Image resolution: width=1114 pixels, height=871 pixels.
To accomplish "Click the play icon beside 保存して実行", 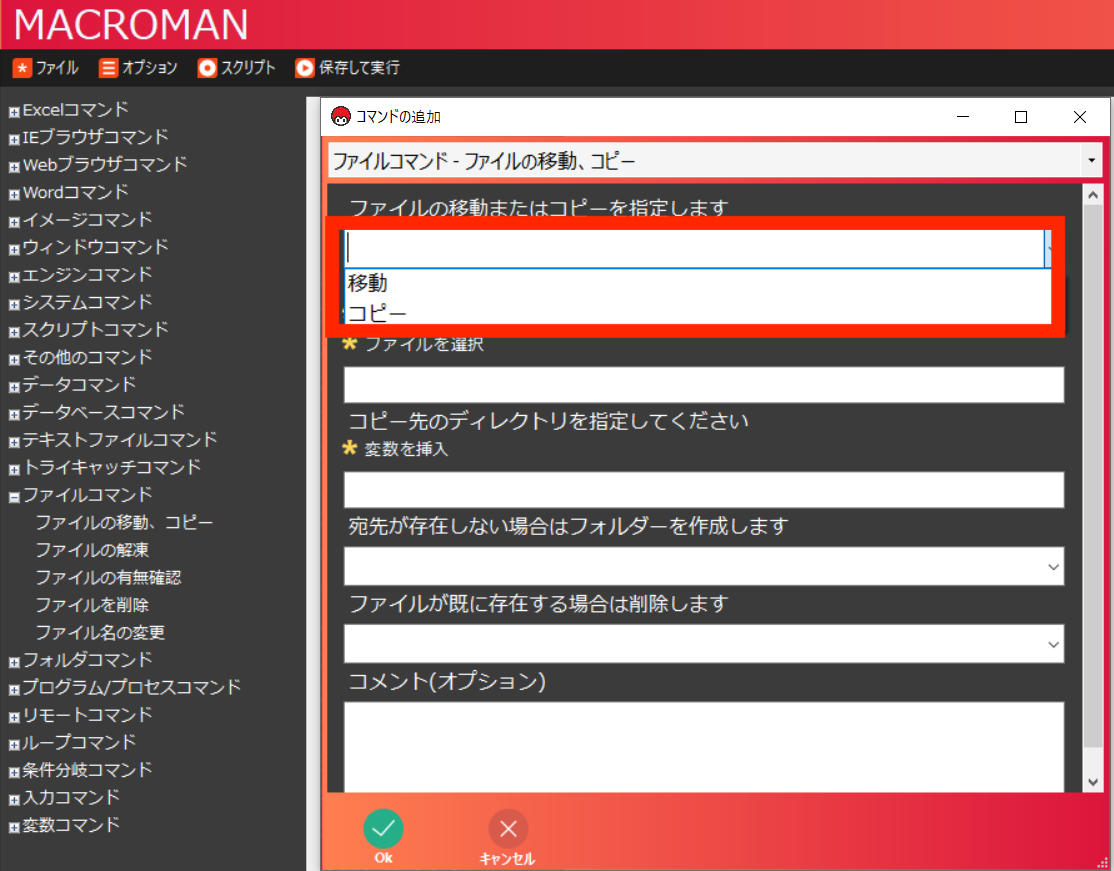I will click(305, 67).
